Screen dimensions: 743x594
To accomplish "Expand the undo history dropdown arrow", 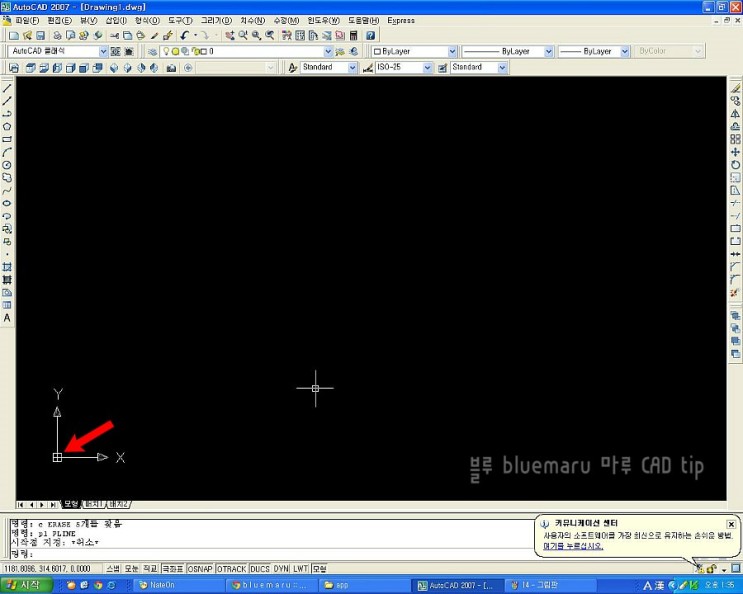I will tap(195, 36).
